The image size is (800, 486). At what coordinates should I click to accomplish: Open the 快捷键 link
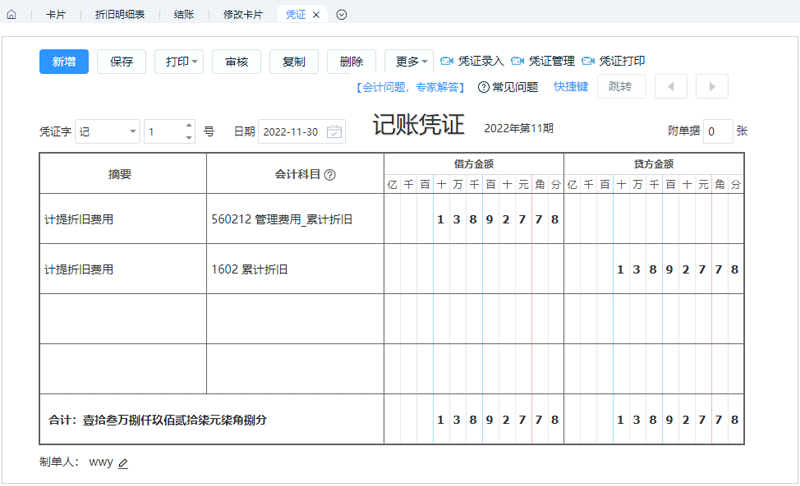point(571,87)
